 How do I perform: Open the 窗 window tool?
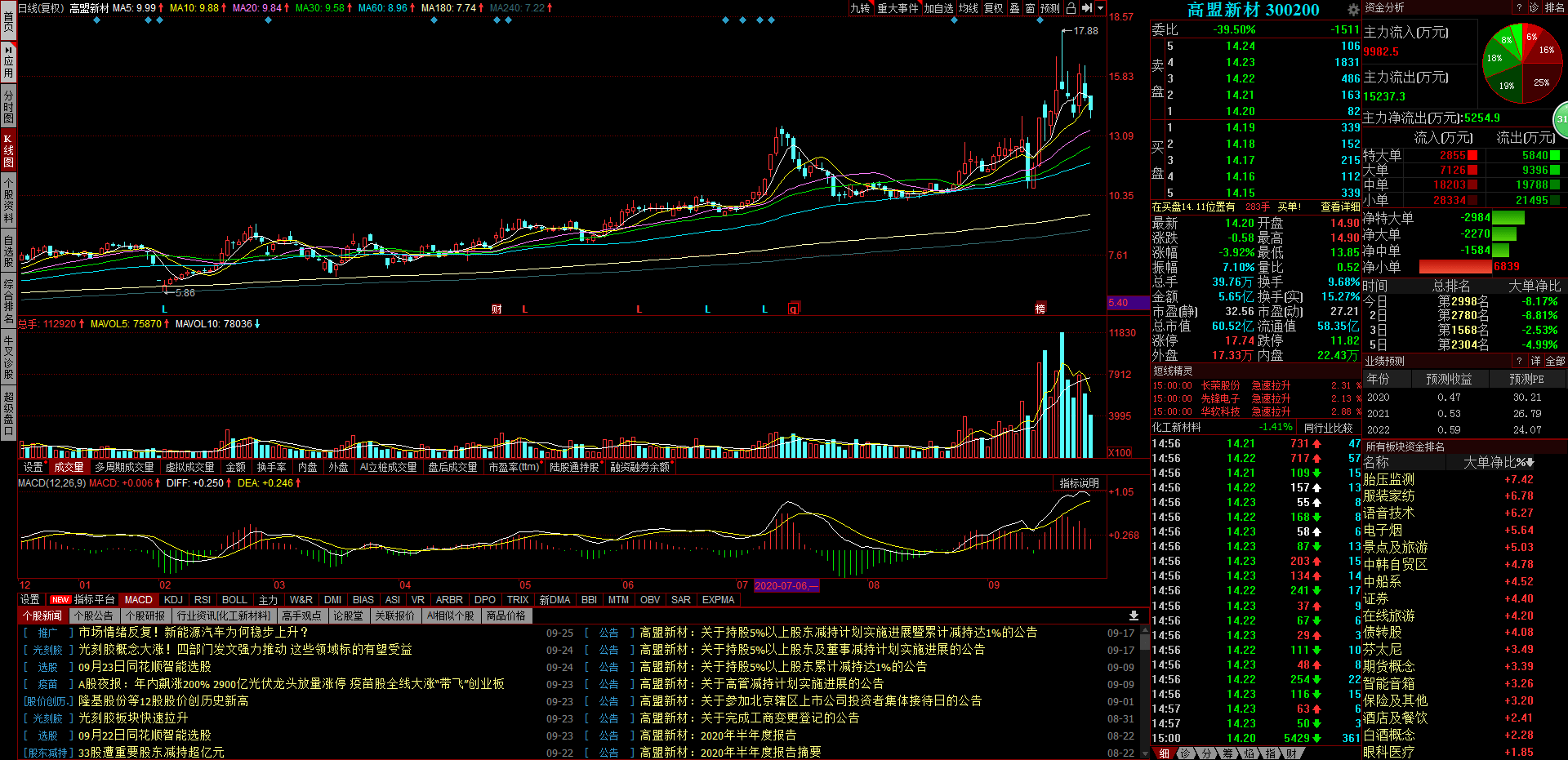click(1030, 8)
